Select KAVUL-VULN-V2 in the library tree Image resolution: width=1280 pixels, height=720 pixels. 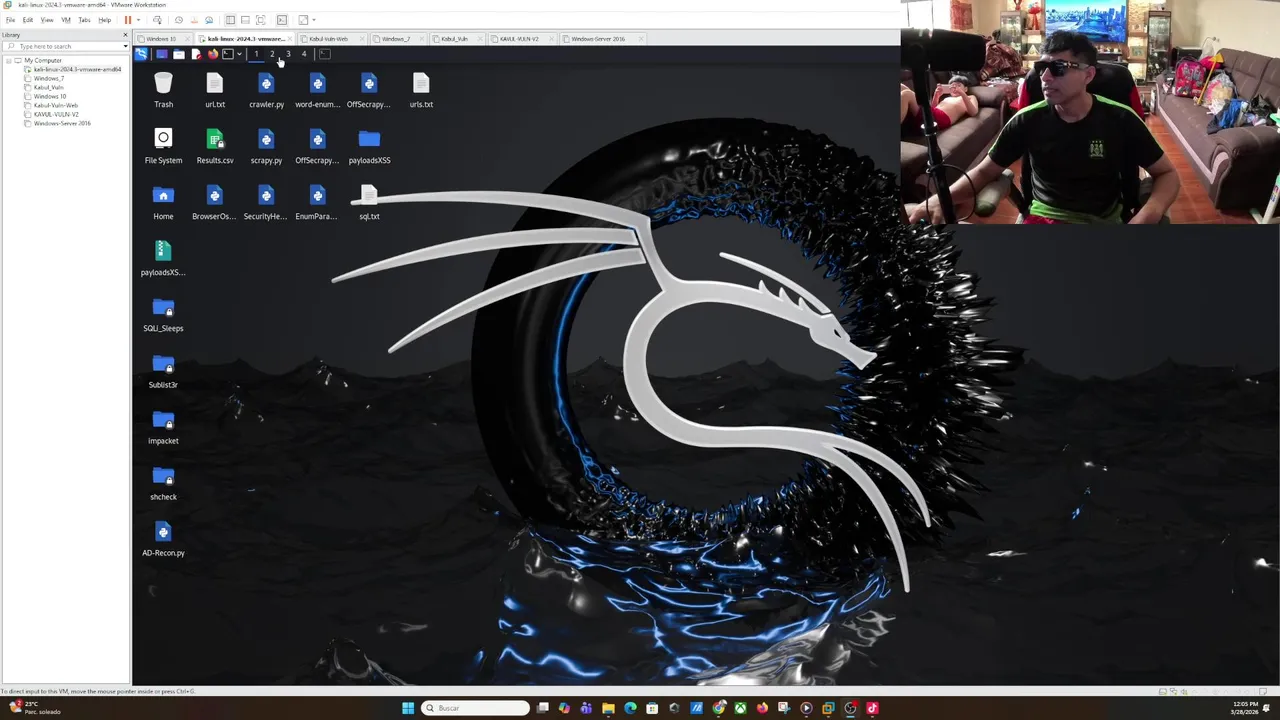coord(55,114)
